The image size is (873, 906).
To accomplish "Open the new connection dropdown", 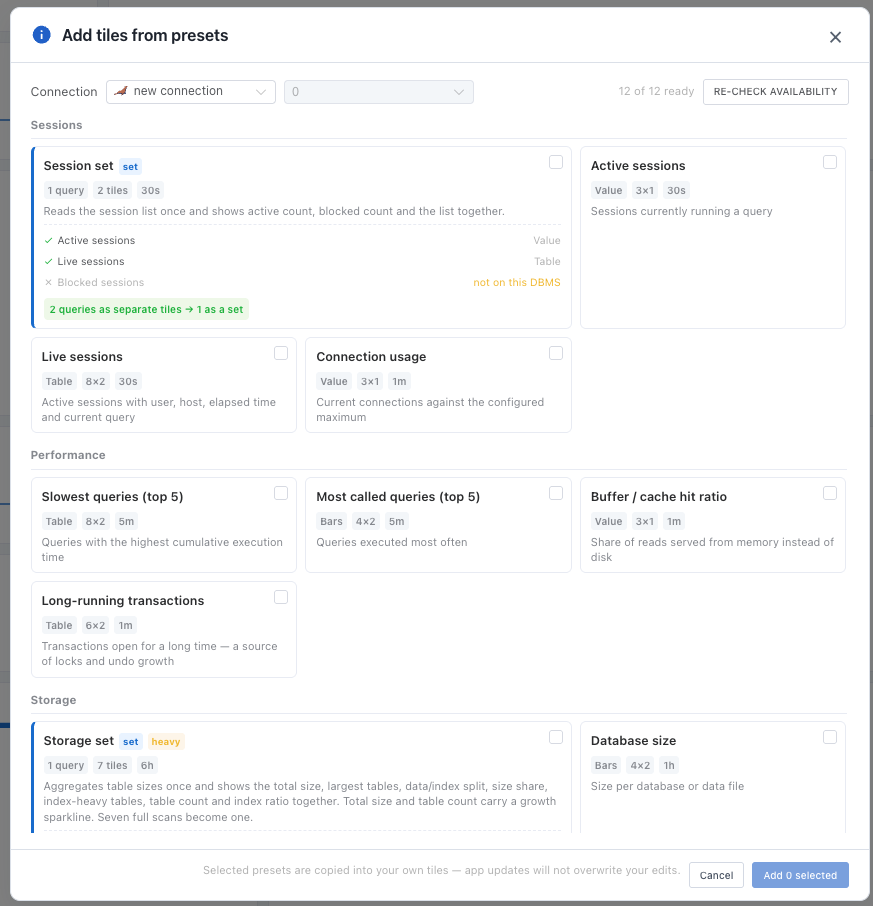I will tap(191, 92).
